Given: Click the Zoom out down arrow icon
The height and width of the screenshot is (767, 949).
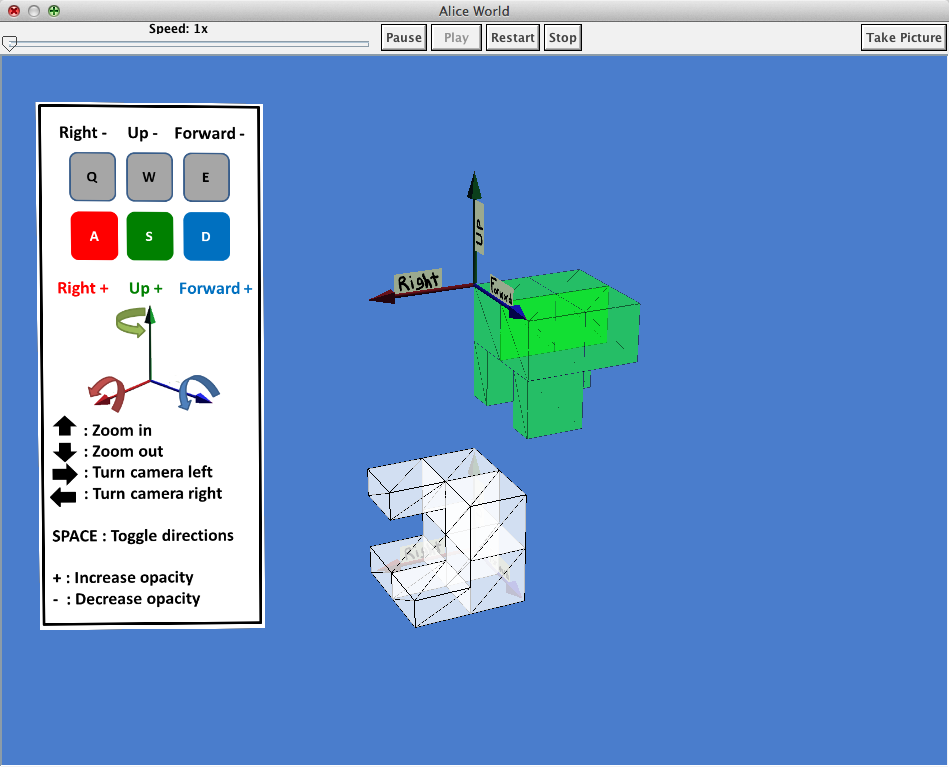Looking at the screenshot, I should point(65,451).
